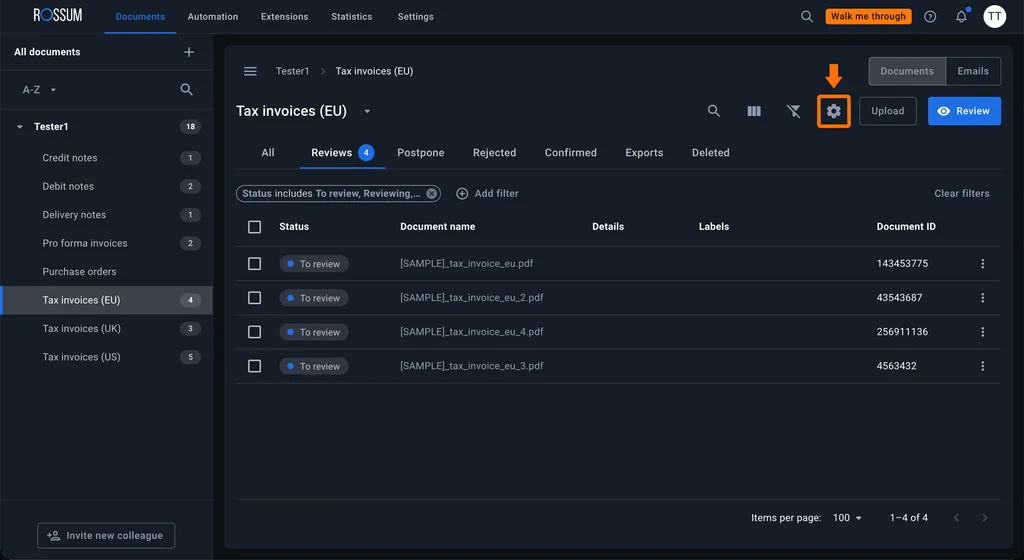Collapse the Tester1 workspace tree
The image size is (1024, 560).
tap(20, 127)
